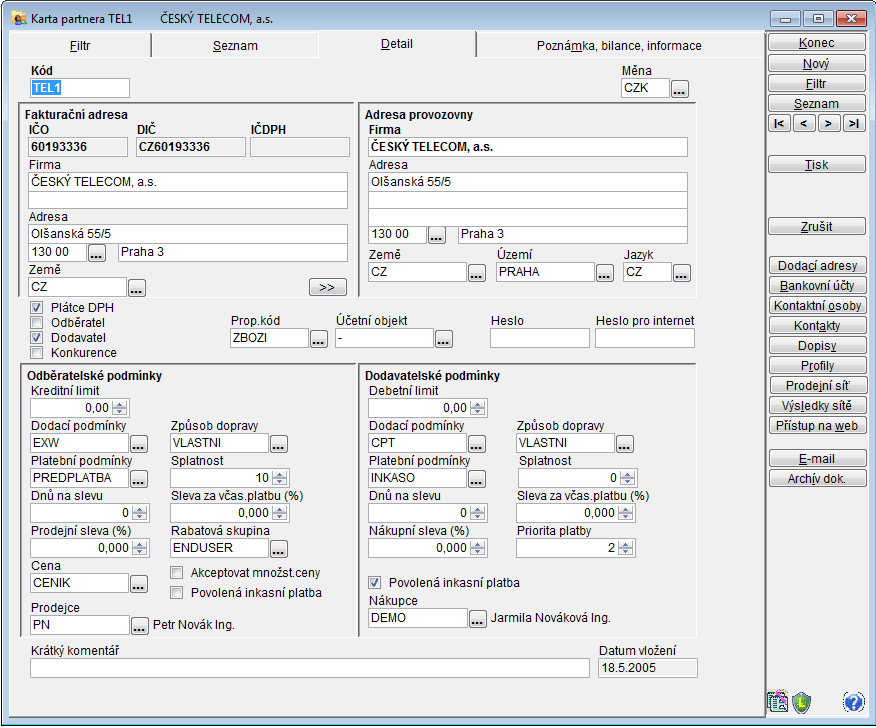Enable the Konkurence checkbox
The height and width of the screenshot is (728, 876).
(x=37, y=353)
